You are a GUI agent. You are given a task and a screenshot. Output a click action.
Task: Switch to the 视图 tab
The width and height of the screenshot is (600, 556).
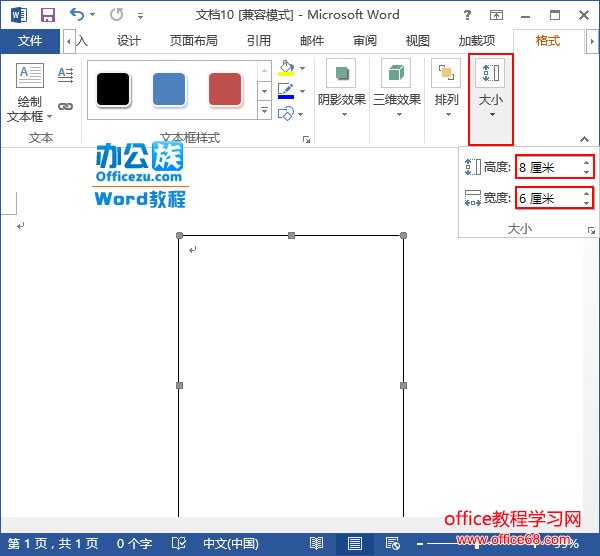click(x=417, y=41)
